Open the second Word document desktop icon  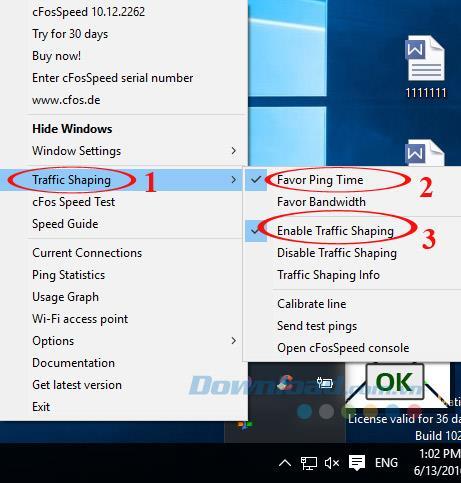pyautogui.click(x=425, y=153)
